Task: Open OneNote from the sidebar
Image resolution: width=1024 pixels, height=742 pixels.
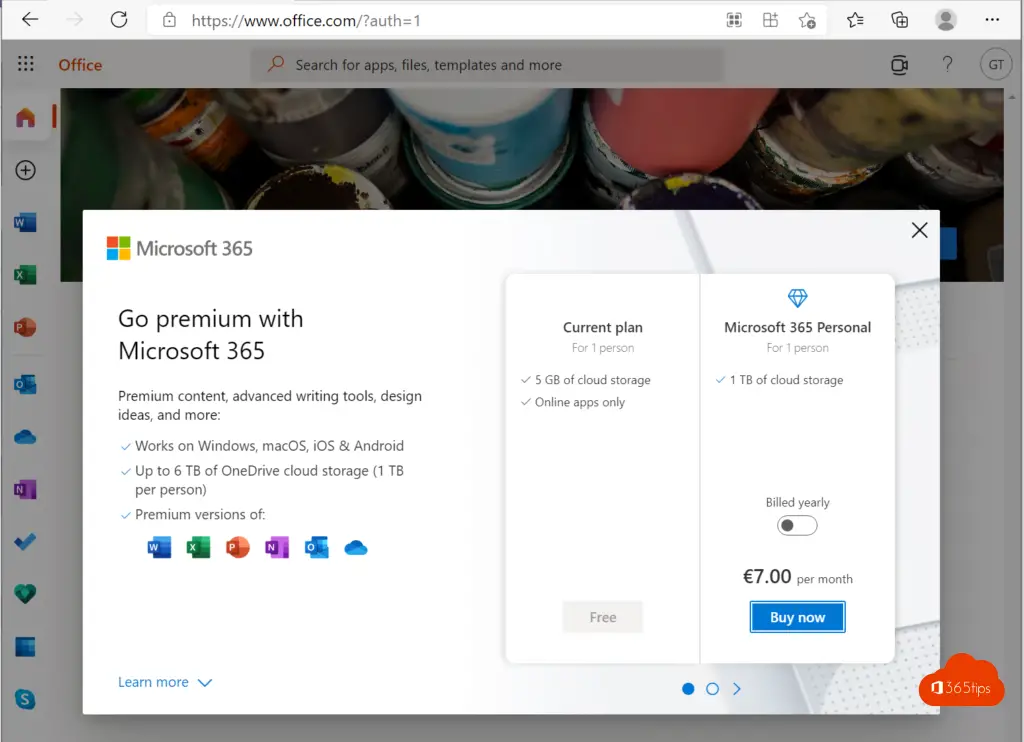Action: coord(25,490)
